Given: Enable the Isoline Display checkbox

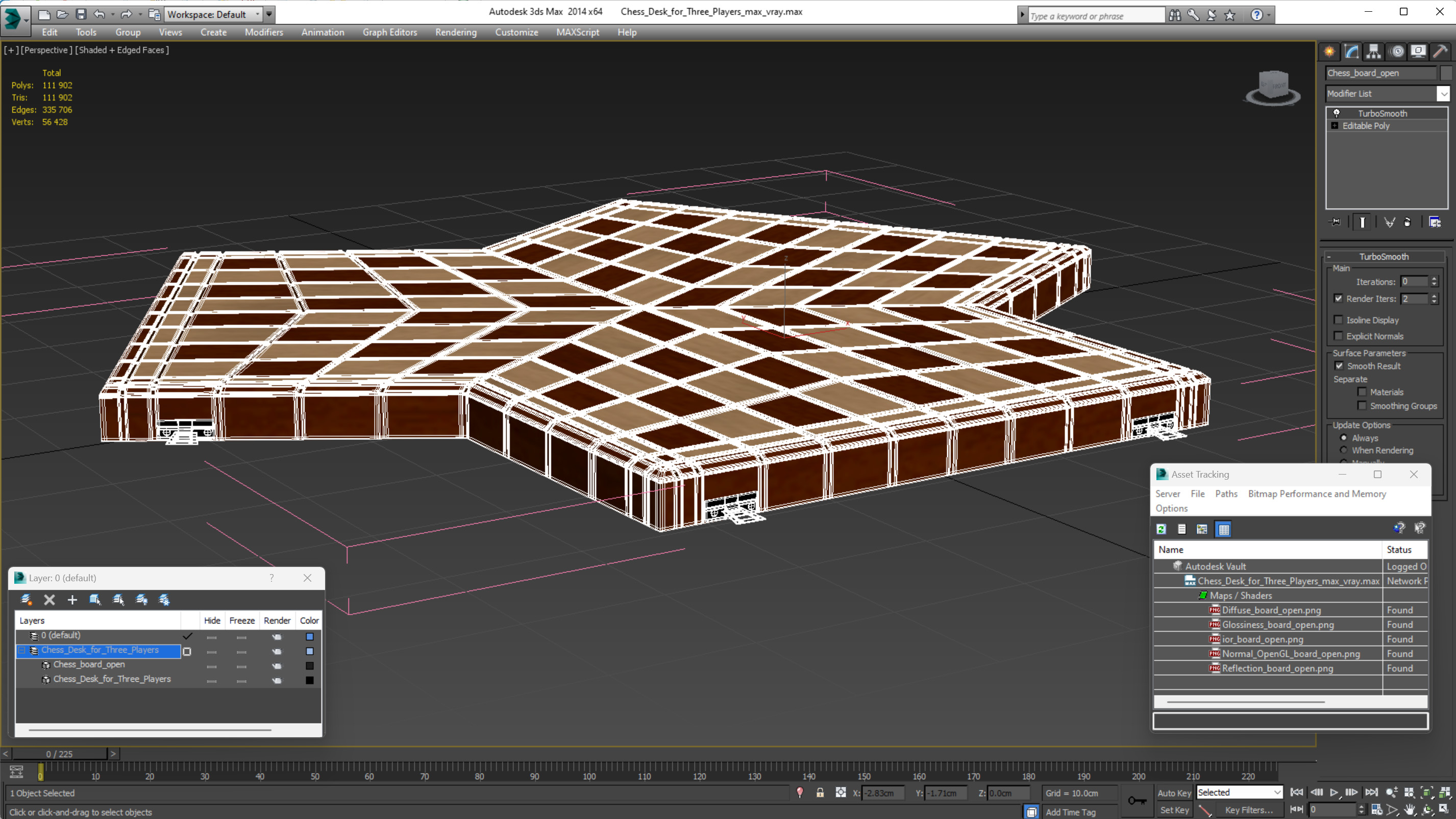Looking at the screenshot, I should [1339, 320].
